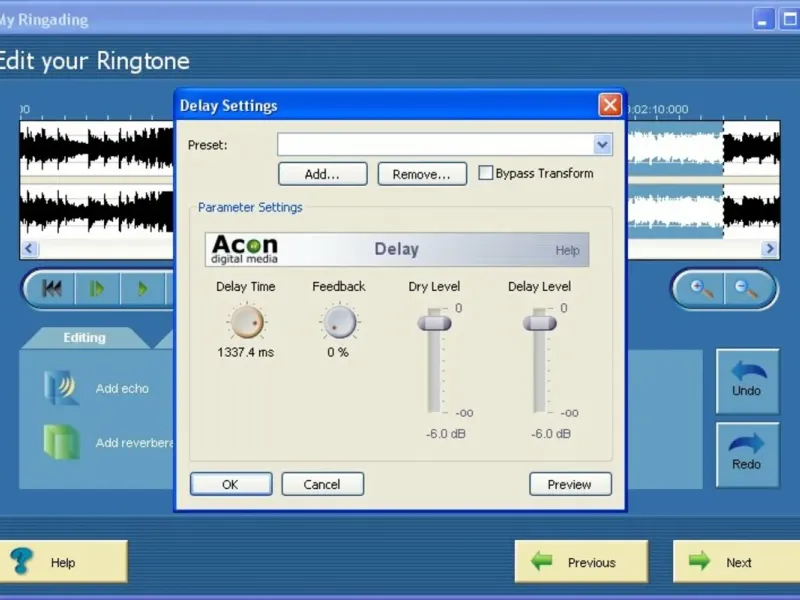Go to Previous step with green arrow
The width and height of the screenshot is (800, 600).
pyautogui.click(x=581, y=562)
